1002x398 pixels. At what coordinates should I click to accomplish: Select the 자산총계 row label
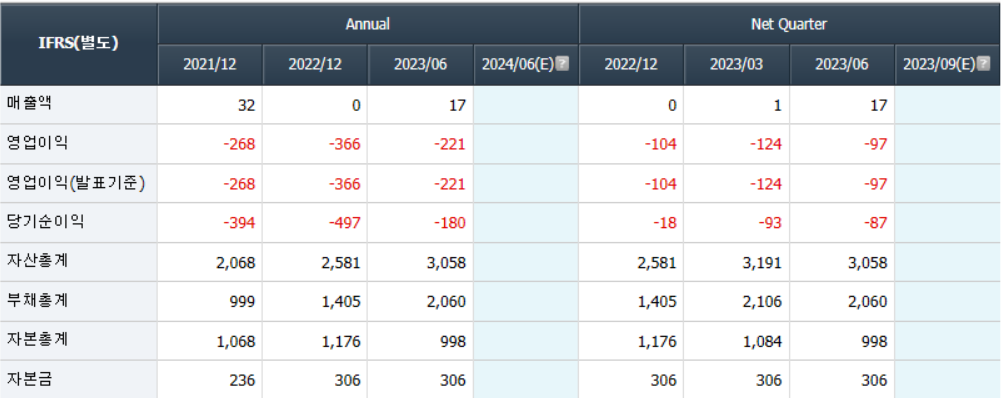pyautogui.click(x=36, y=262)
